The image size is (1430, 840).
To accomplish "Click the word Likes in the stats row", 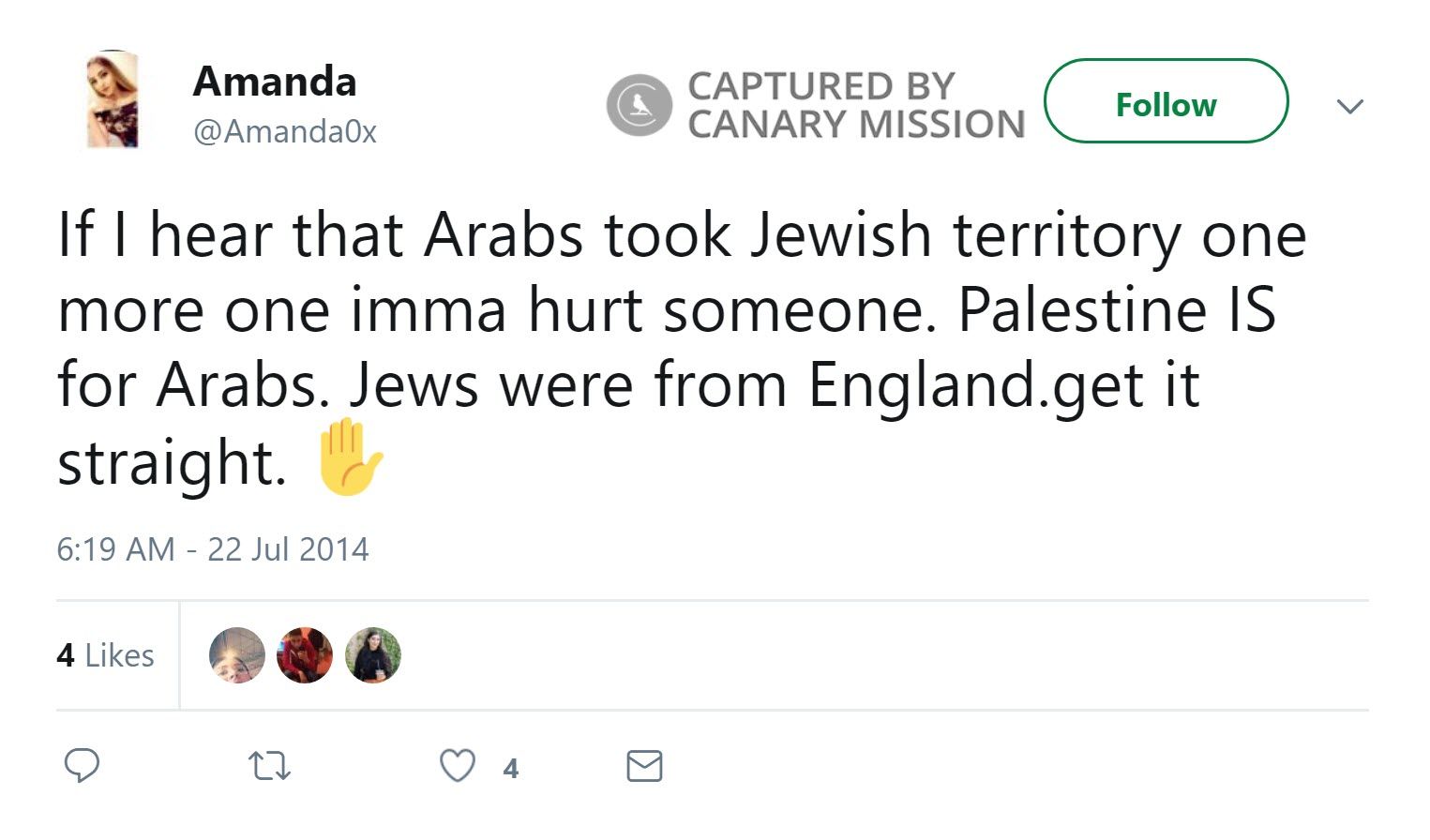I will pyautogui.click(x=119, y=655).
